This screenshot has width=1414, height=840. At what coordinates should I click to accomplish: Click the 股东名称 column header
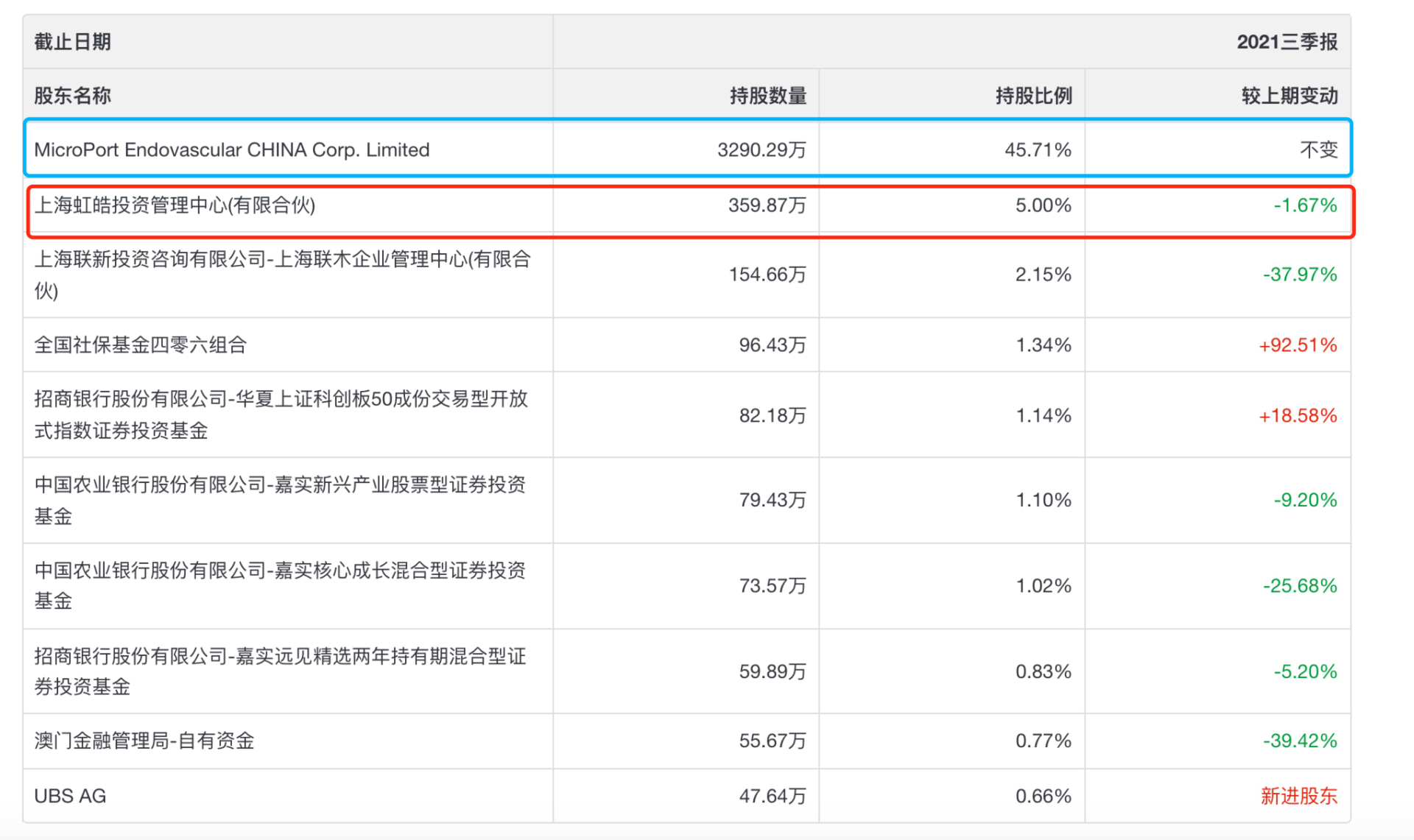[72, 96]
